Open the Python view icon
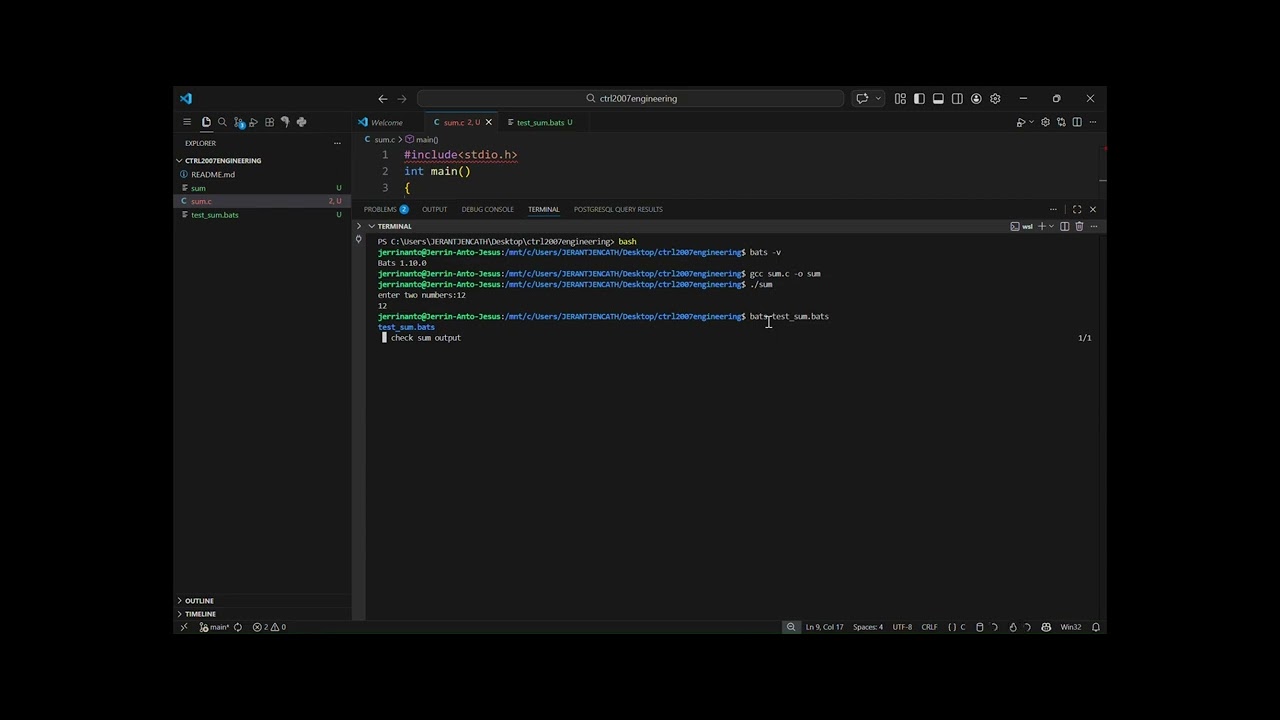Screen dimensions: 1280x720 (301, 122)
